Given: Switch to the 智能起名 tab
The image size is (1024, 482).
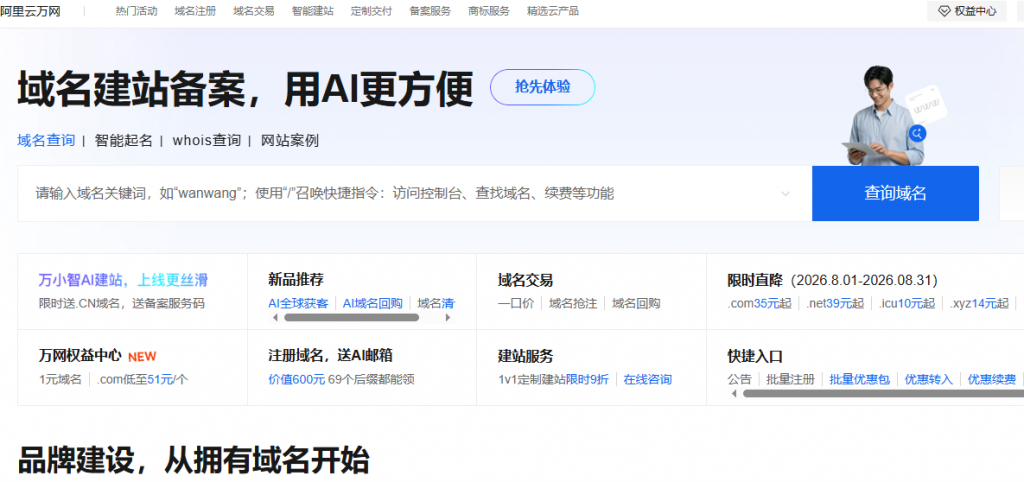Looking at the screenshot, I should [x=123, y=140].
